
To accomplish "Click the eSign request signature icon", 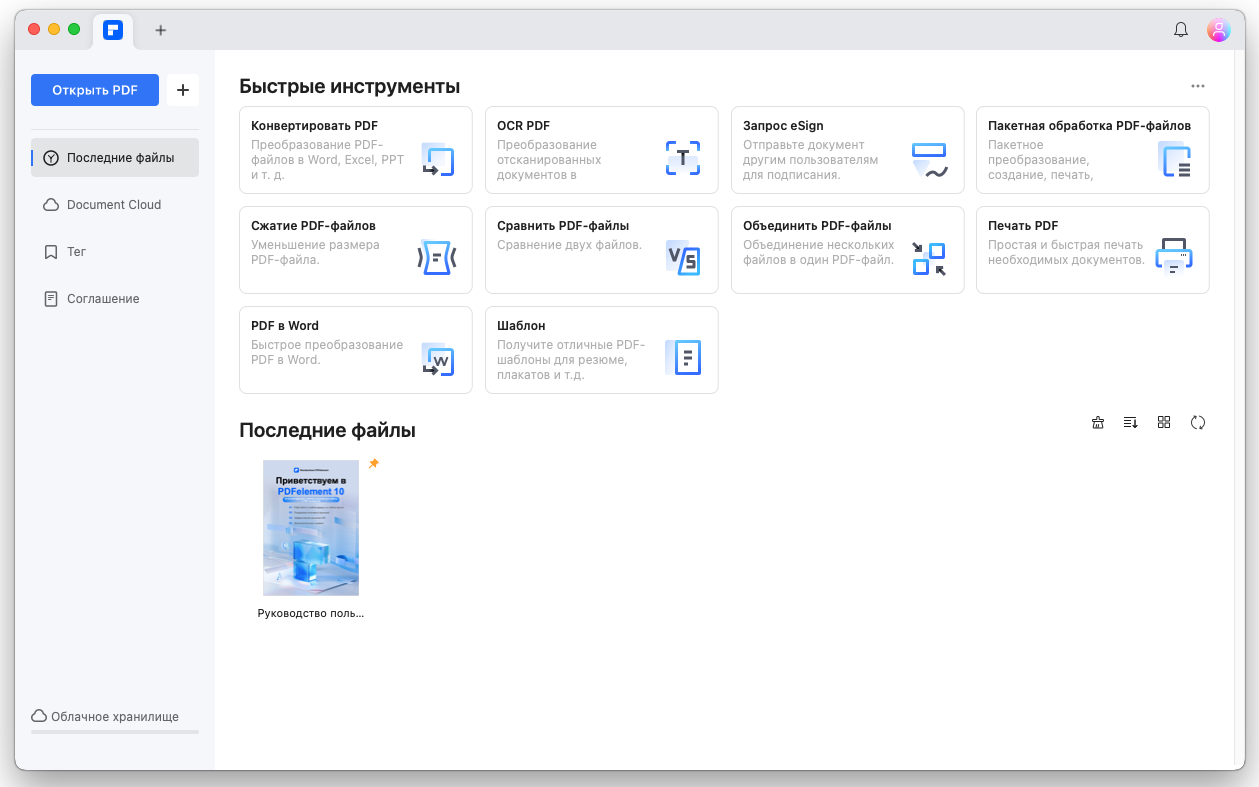I will pos(929,160).
